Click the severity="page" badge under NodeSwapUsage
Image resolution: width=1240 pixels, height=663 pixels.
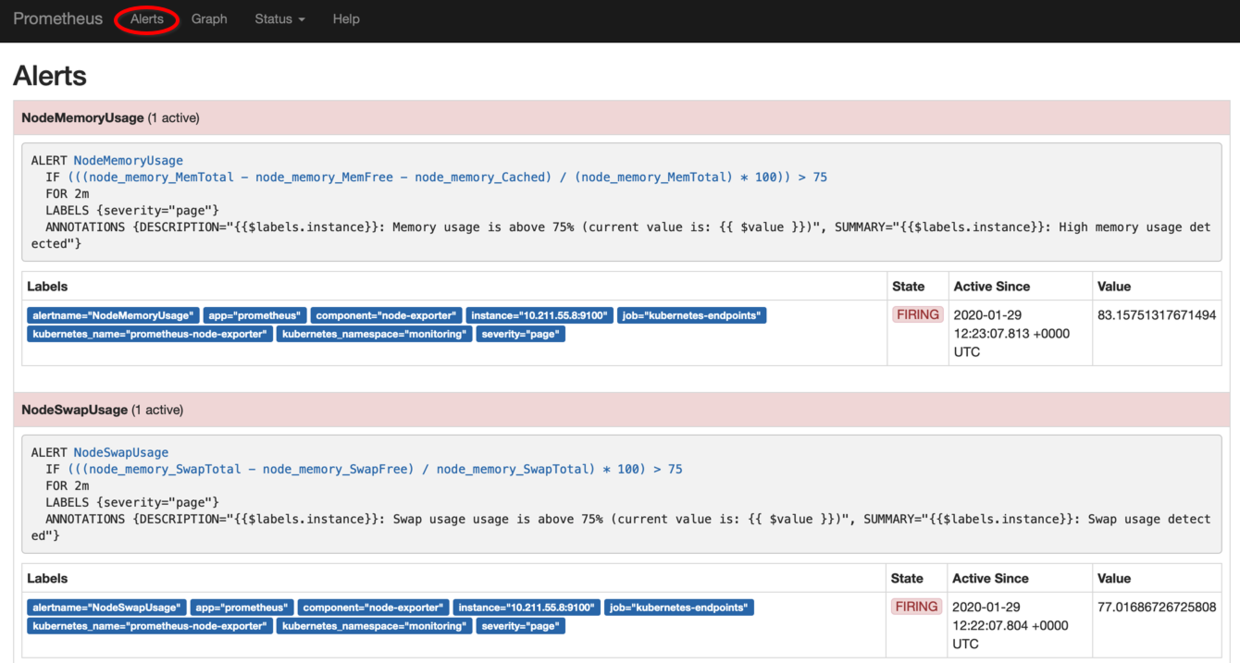pos(521,626)
